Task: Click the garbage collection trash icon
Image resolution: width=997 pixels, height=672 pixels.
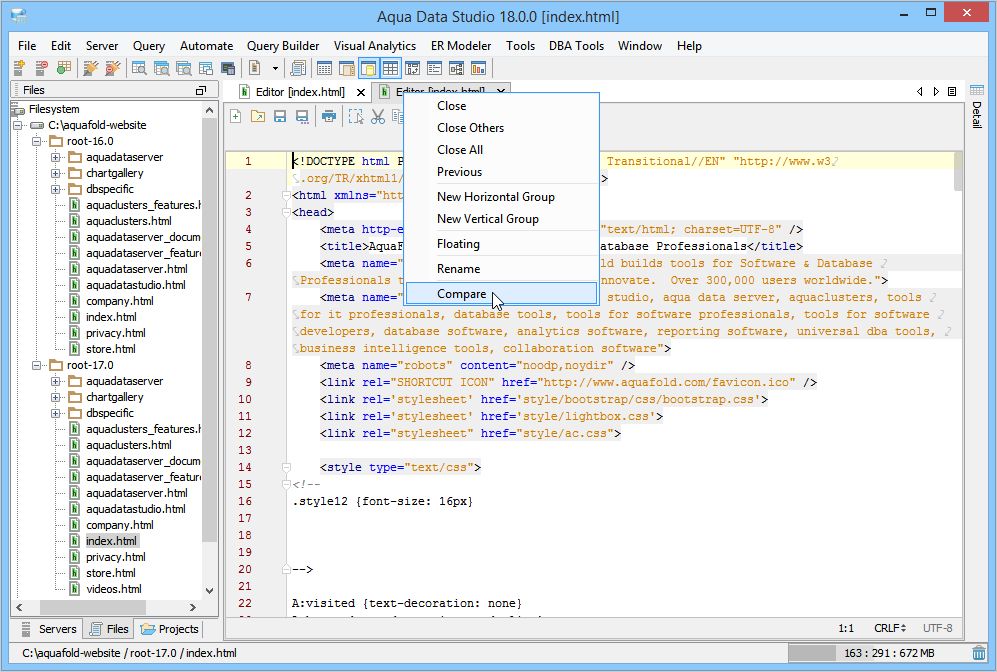Action: click(x=979, y=653)
